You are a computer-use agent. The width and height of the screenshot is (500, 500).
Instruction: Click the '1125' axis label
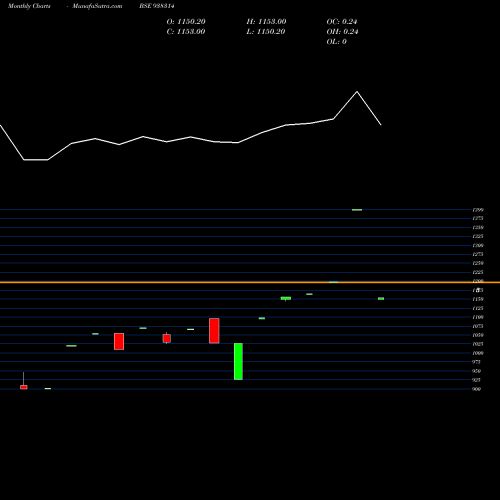point(478,308)
